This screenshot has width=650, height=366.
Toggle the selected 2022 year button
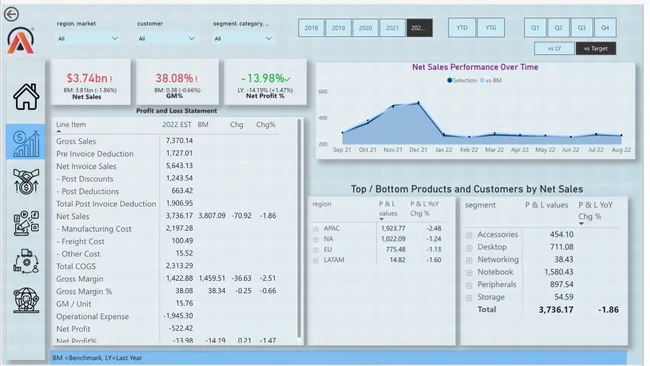[420, 28]
